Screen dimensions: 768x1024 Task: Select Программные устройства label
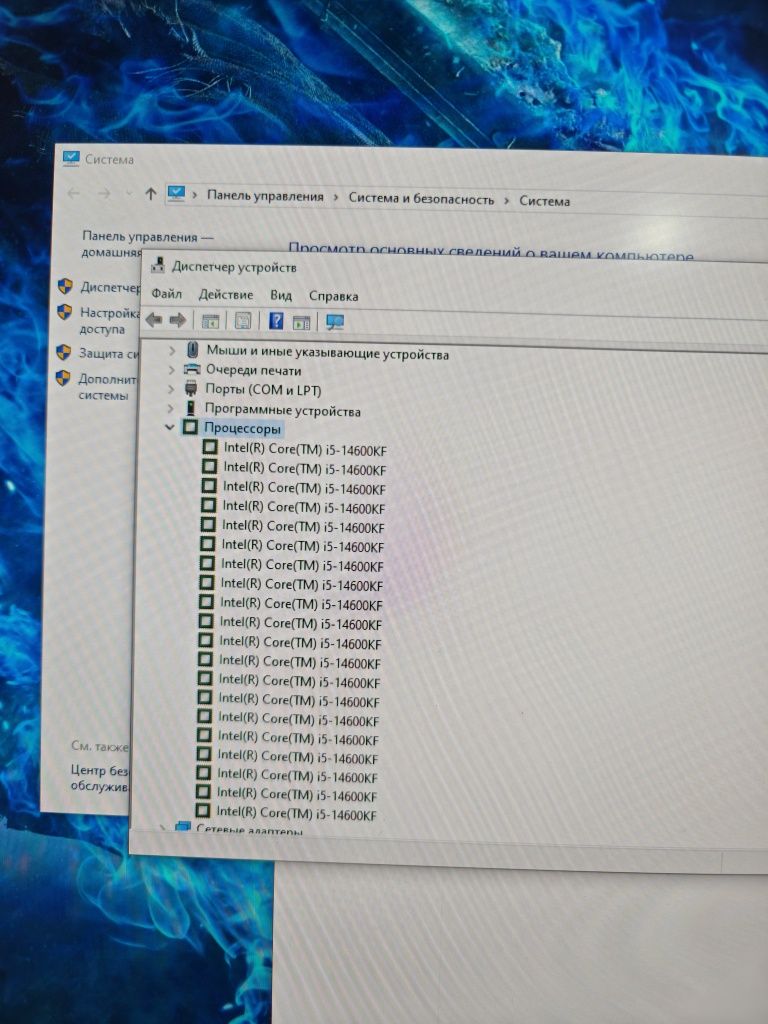[x=282, y=409]
